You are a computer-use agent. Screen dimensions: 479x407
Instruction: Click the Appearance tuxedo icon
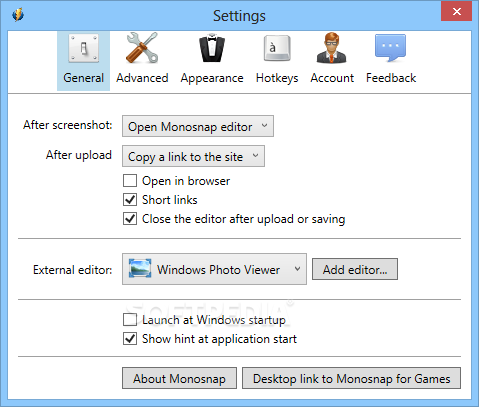coord(212,48)
